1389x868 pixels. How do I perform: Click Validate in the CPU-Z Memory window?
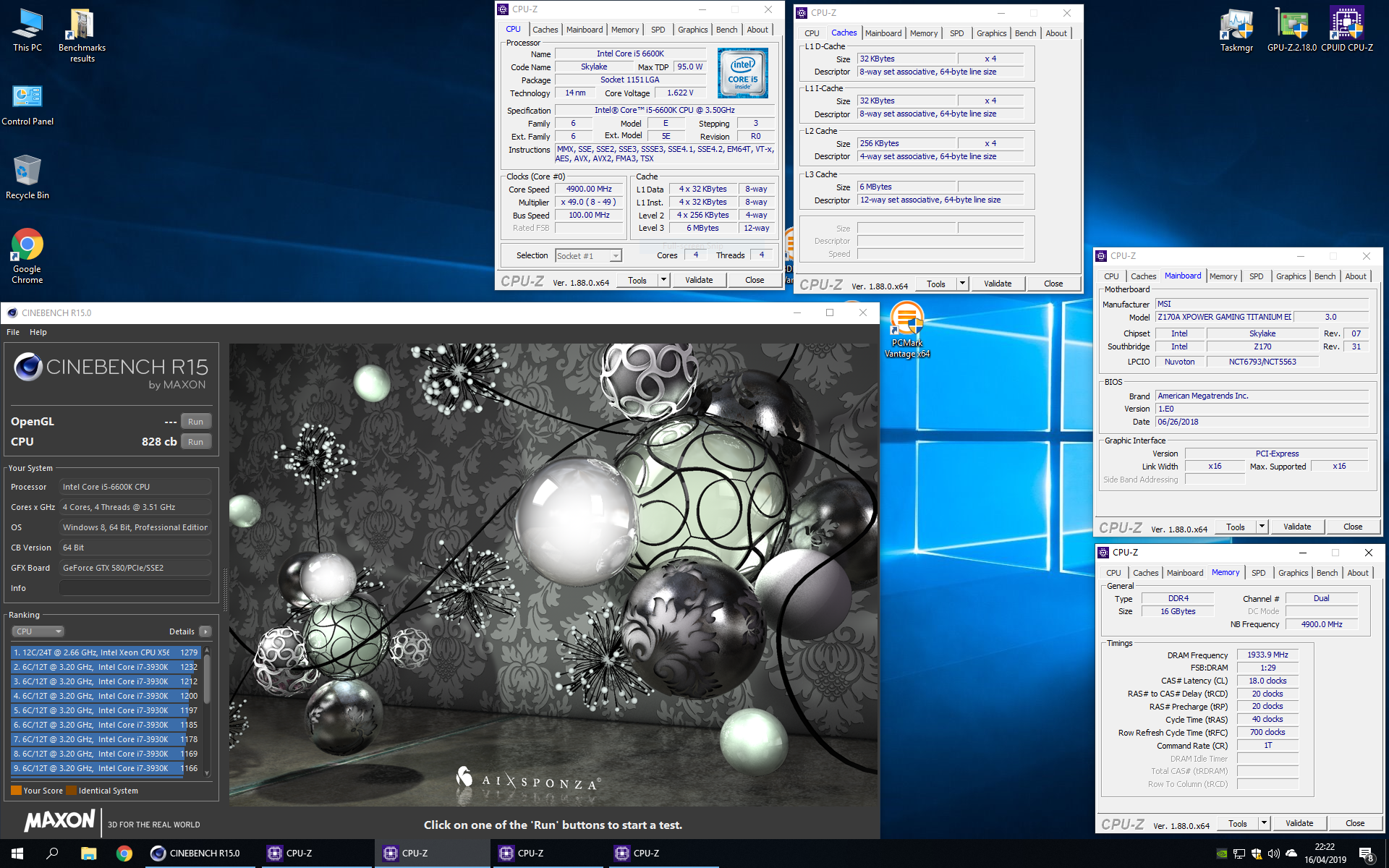click(1299, 823)
